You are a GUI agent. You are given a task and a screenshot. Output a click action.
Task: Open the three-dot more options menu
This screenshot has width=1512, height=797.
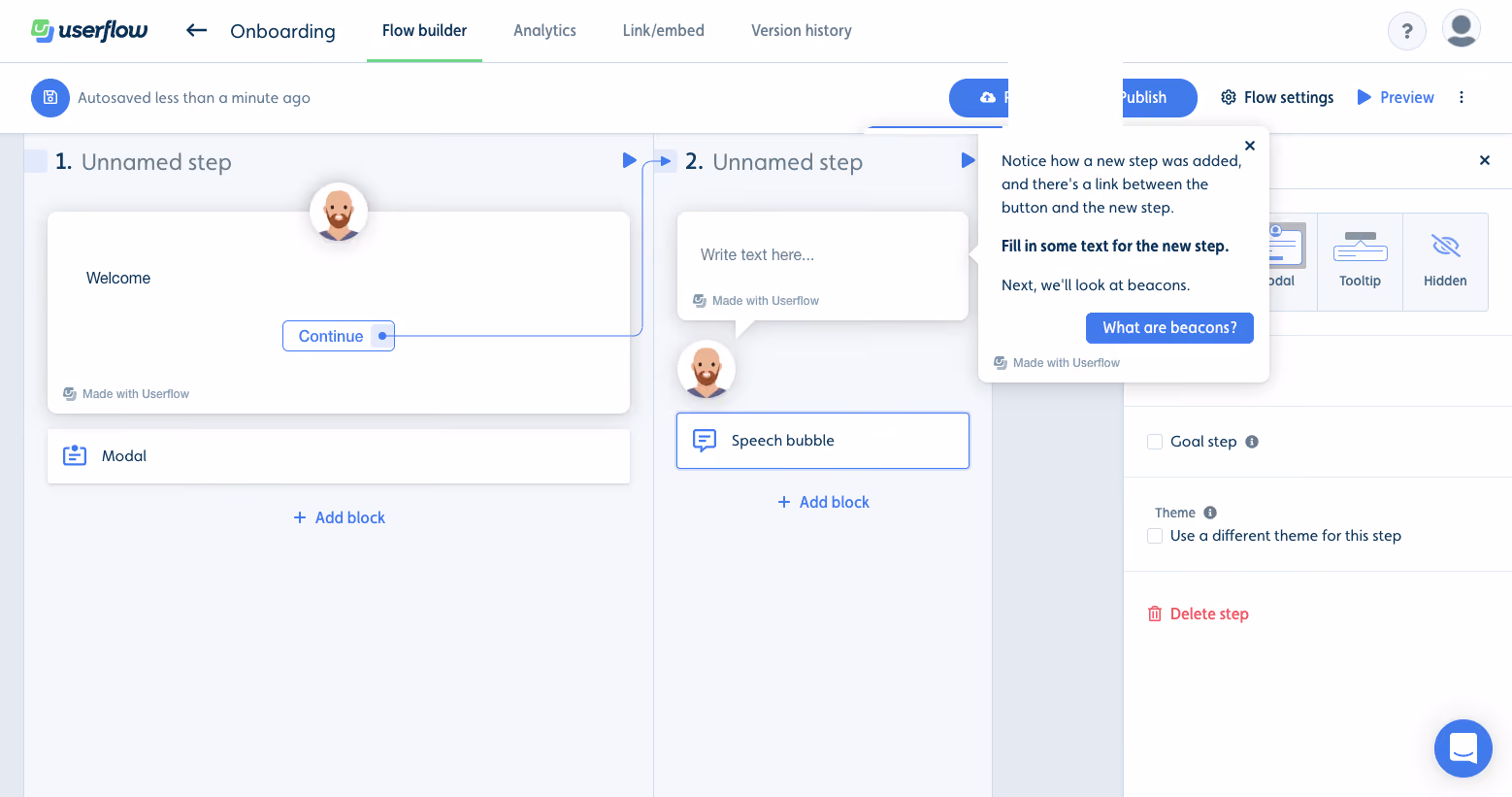click(x=1462, y=97)
